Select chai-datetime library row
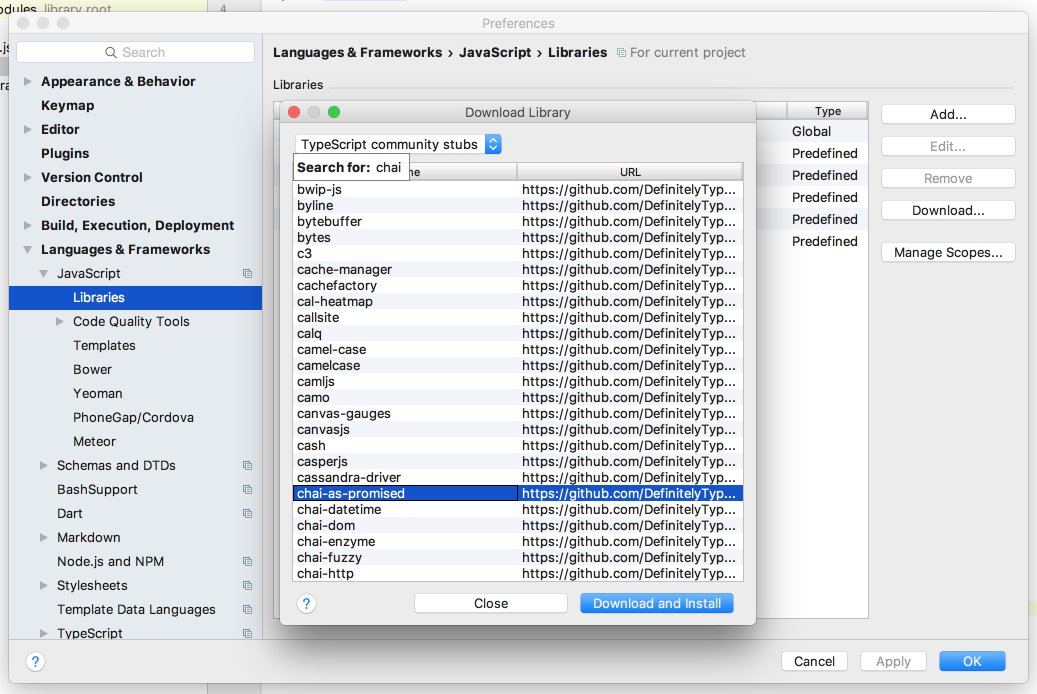The width and height of the screenshot is (1037, 694). pos(518,509)
